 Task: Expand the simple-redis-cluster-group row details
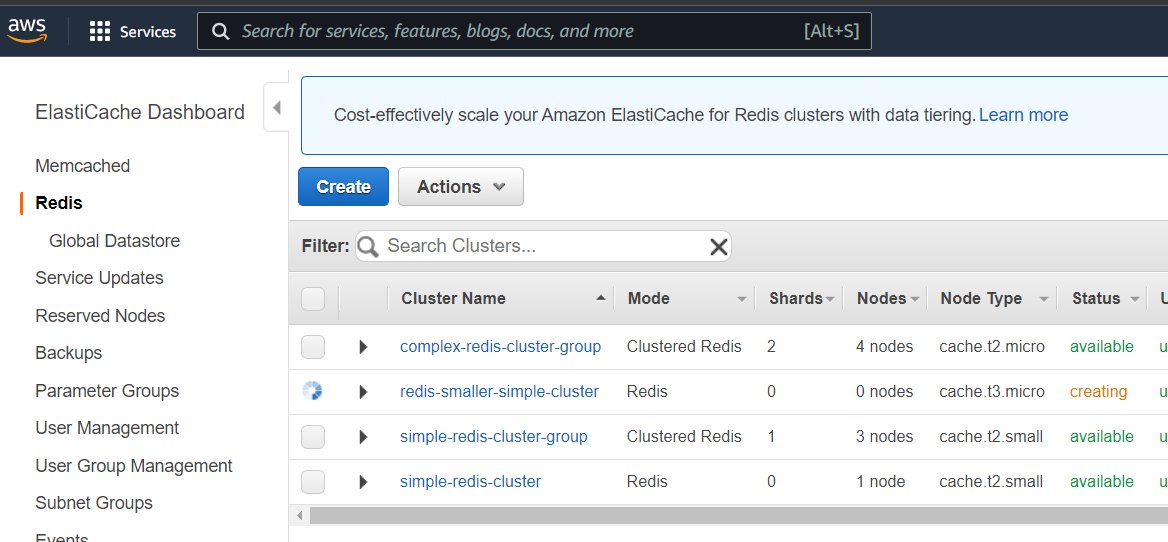tap(363, 437)
